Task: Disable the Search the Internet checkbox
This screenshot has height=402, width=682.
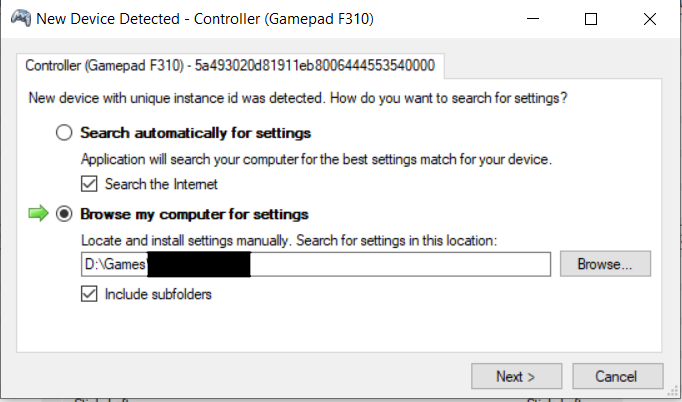Action: (x=90, y=184)
